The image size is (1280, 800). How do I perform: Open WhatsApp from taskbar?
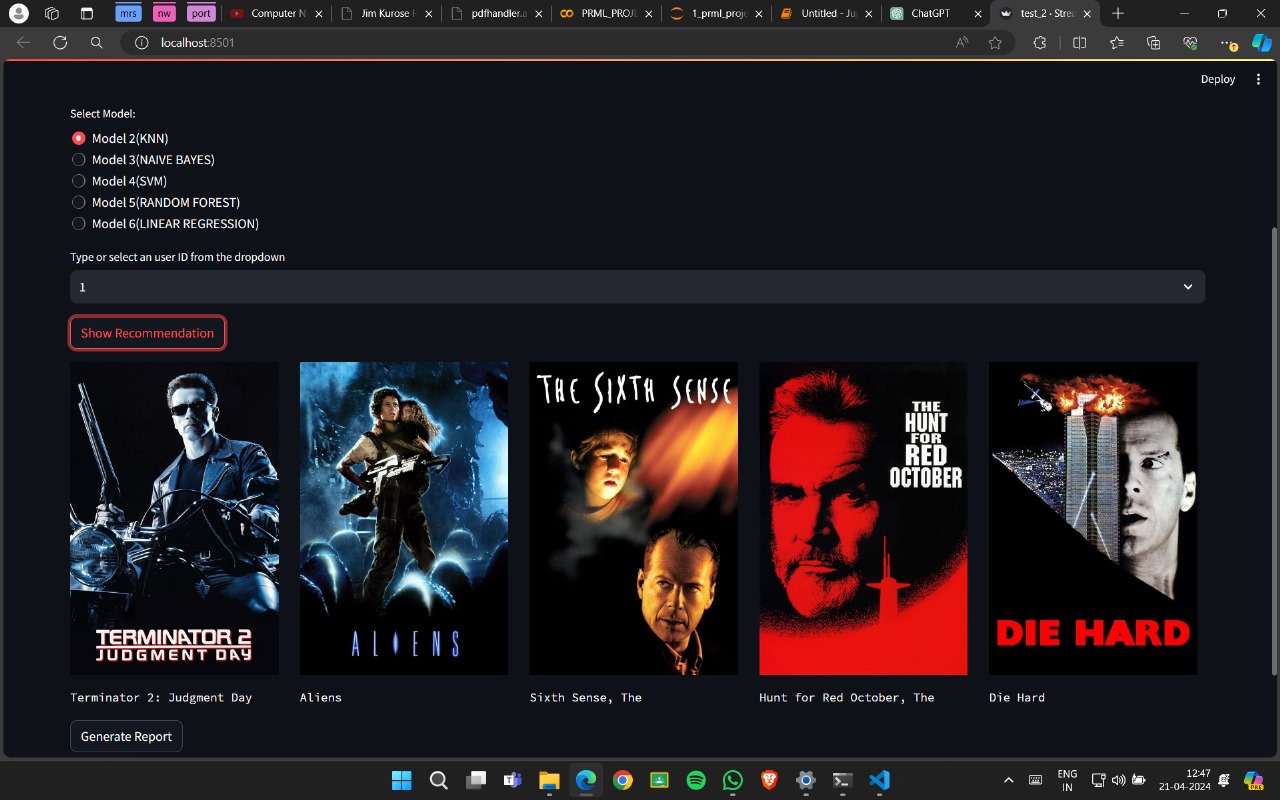(x=733, y=780)
